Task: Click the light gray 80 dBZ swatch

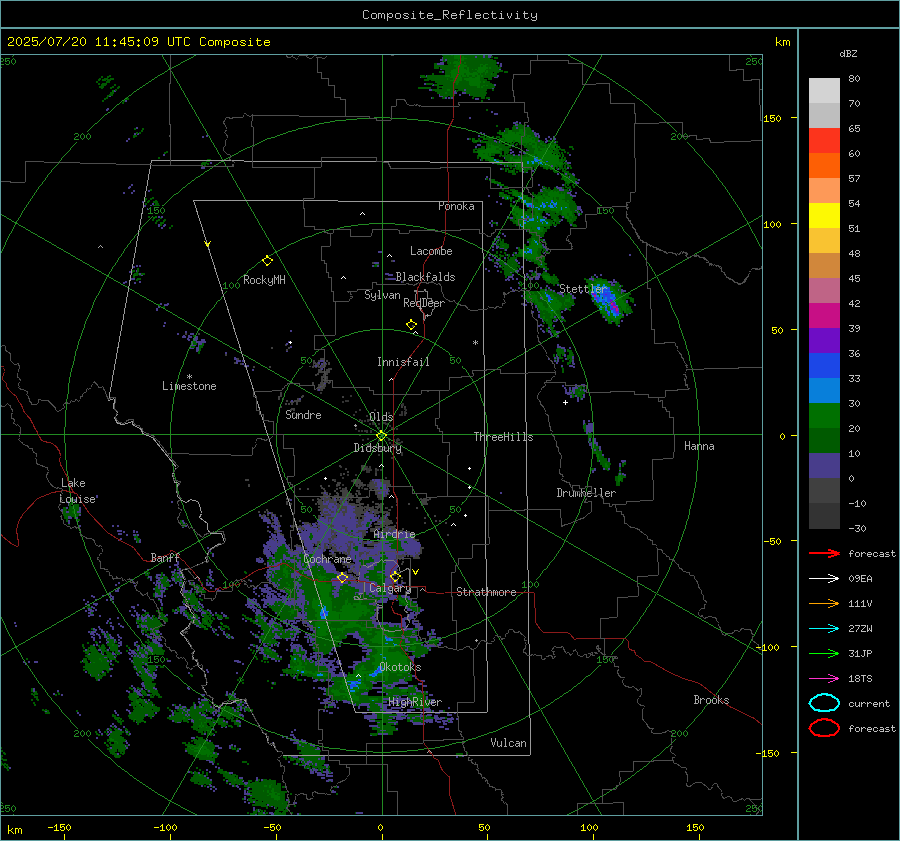Action: point(824,91)
